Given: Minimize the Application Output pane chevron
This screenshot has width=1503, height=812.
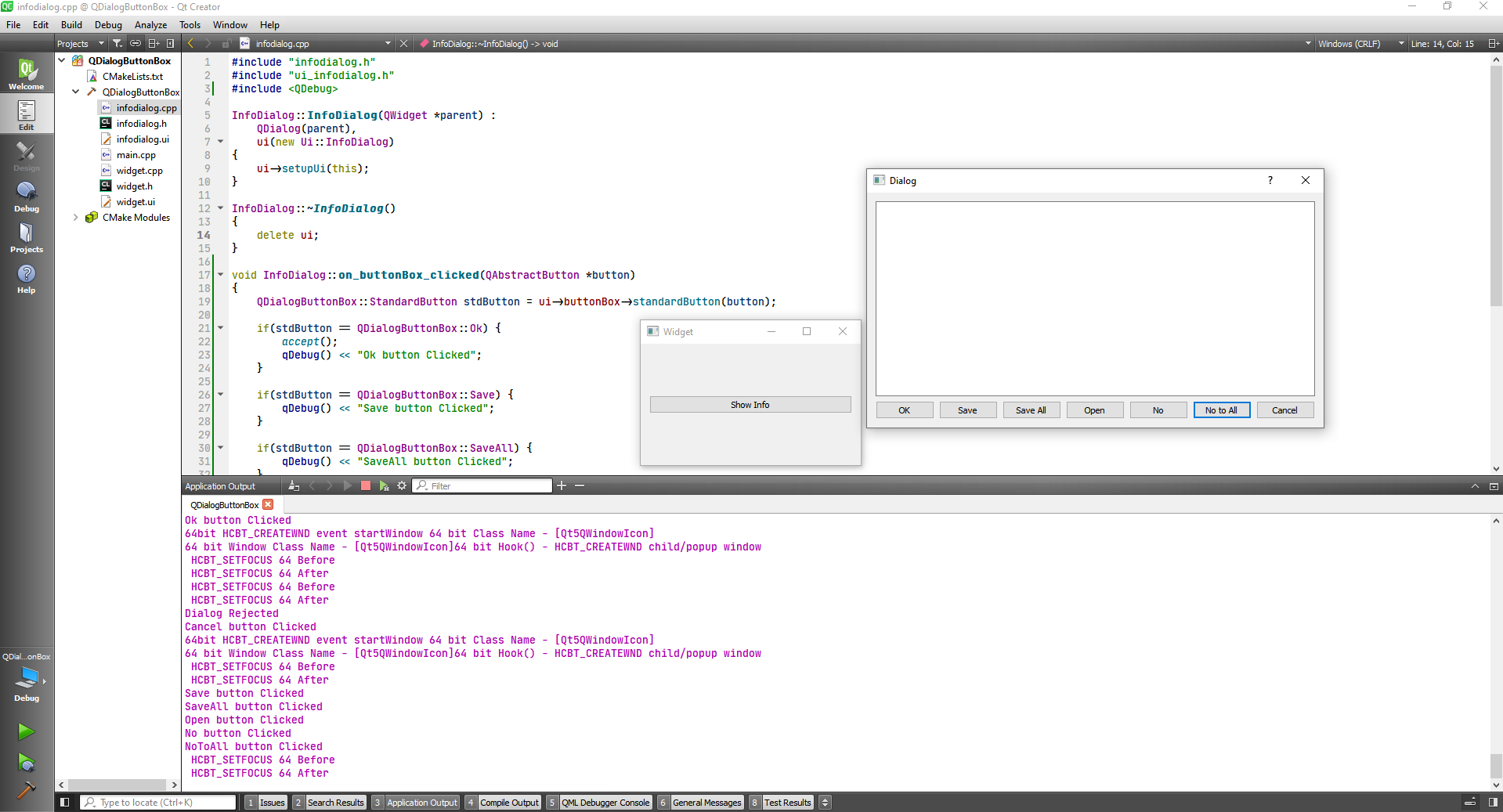Looking at the screenshot, I should pyautogui.click(x=1475, y=486).
